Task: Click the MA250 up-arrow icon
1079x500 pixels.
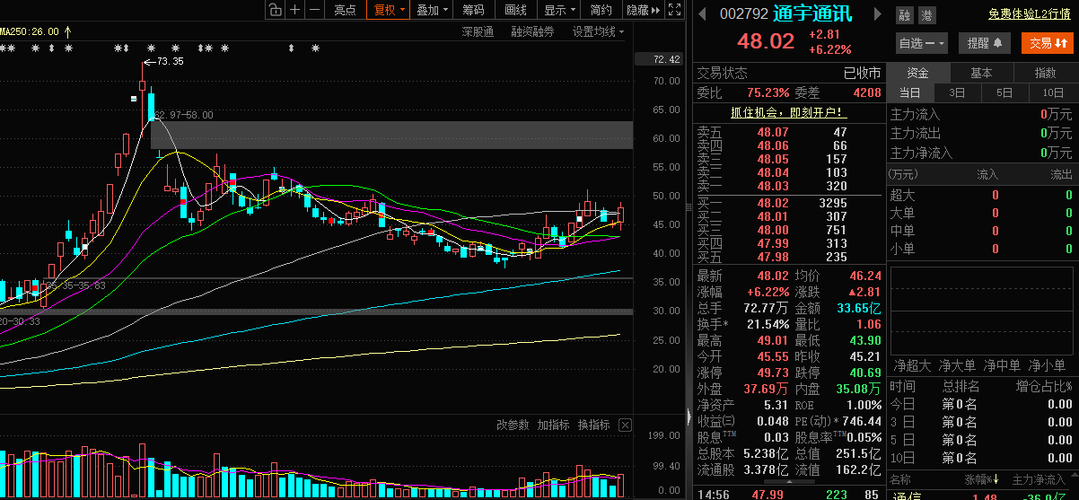Action: tap(67, 32)
